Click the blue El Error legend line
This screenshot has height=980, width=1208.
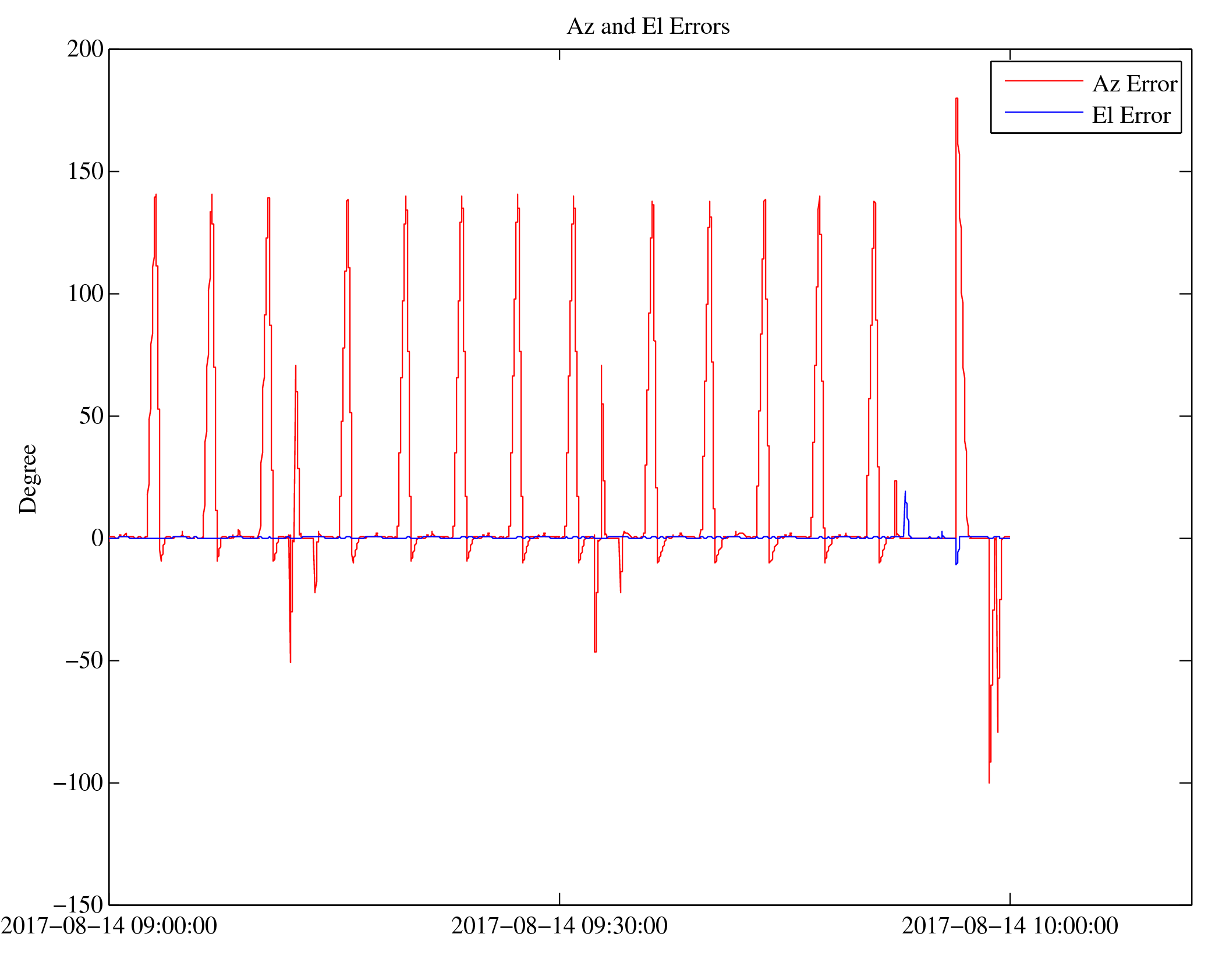point(1044,112)
